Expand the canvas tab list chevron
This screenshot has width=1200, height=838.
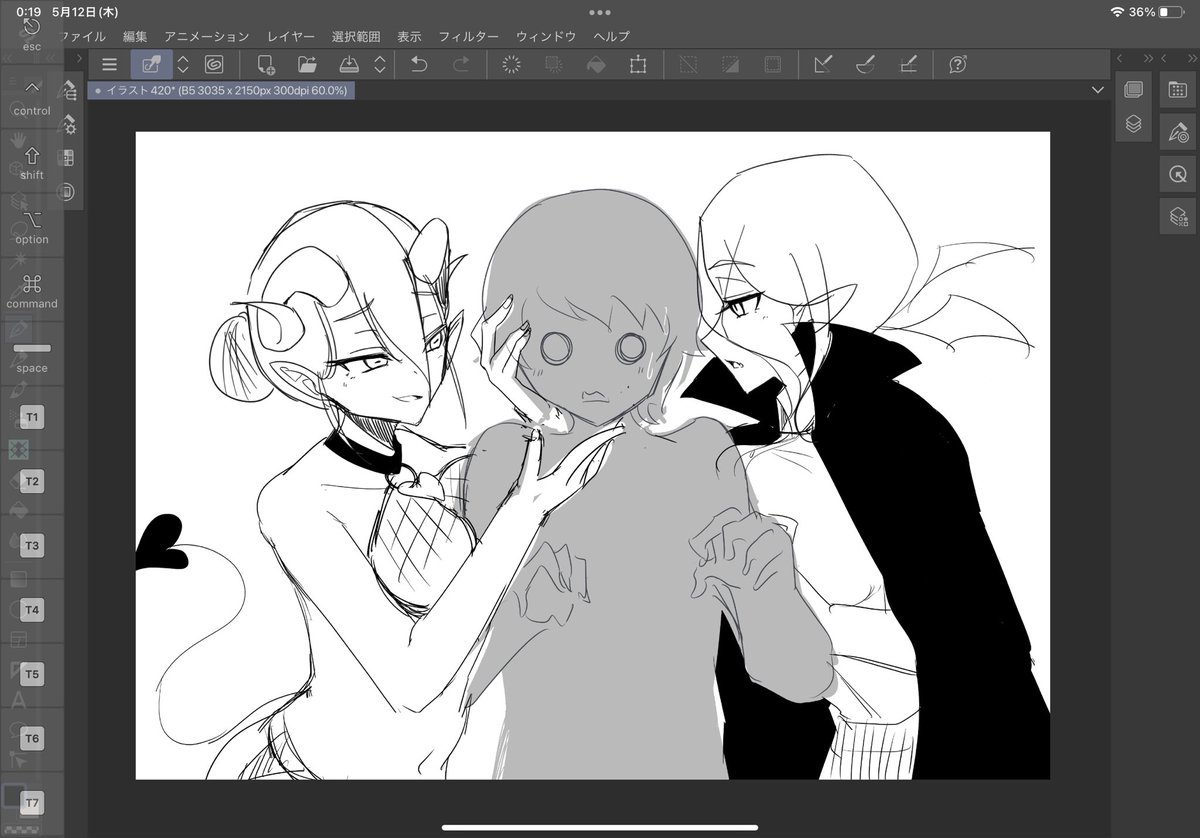coord(1098,90)
